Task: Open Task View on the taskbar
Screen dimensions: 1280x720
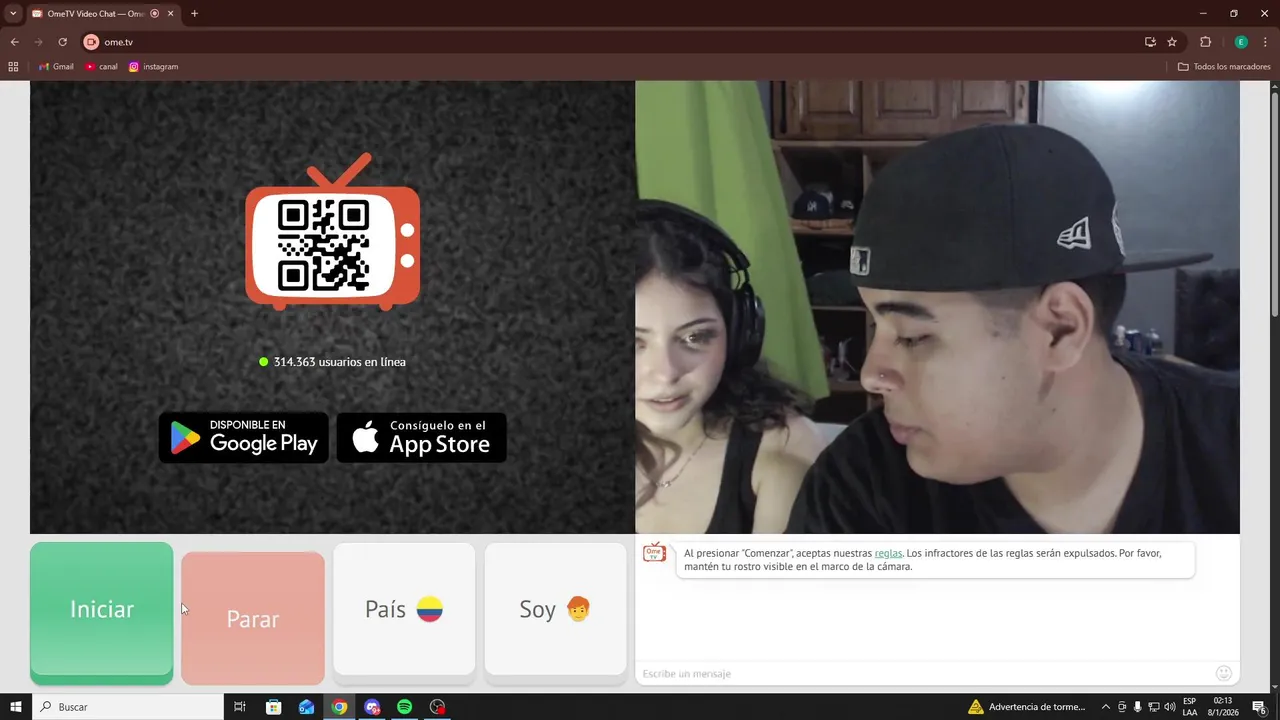Action: tap(240, 707)
